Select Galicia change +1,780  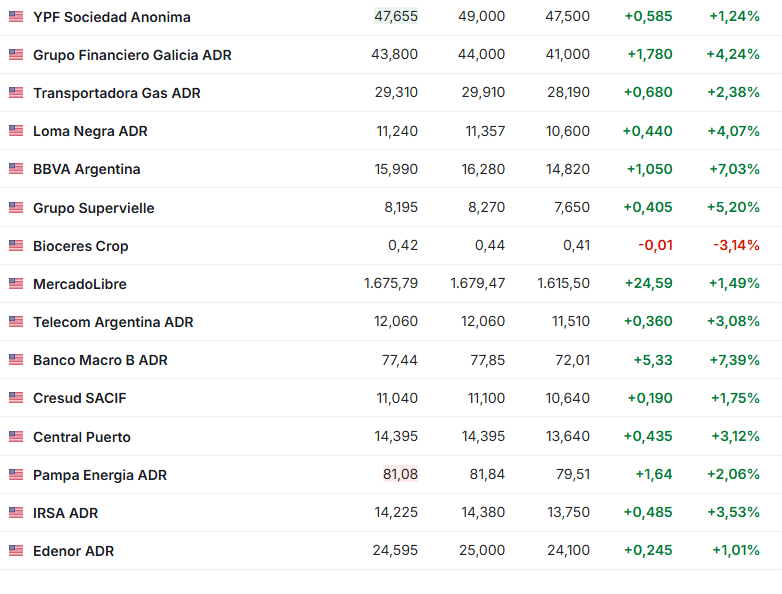[x=650, y=54]
